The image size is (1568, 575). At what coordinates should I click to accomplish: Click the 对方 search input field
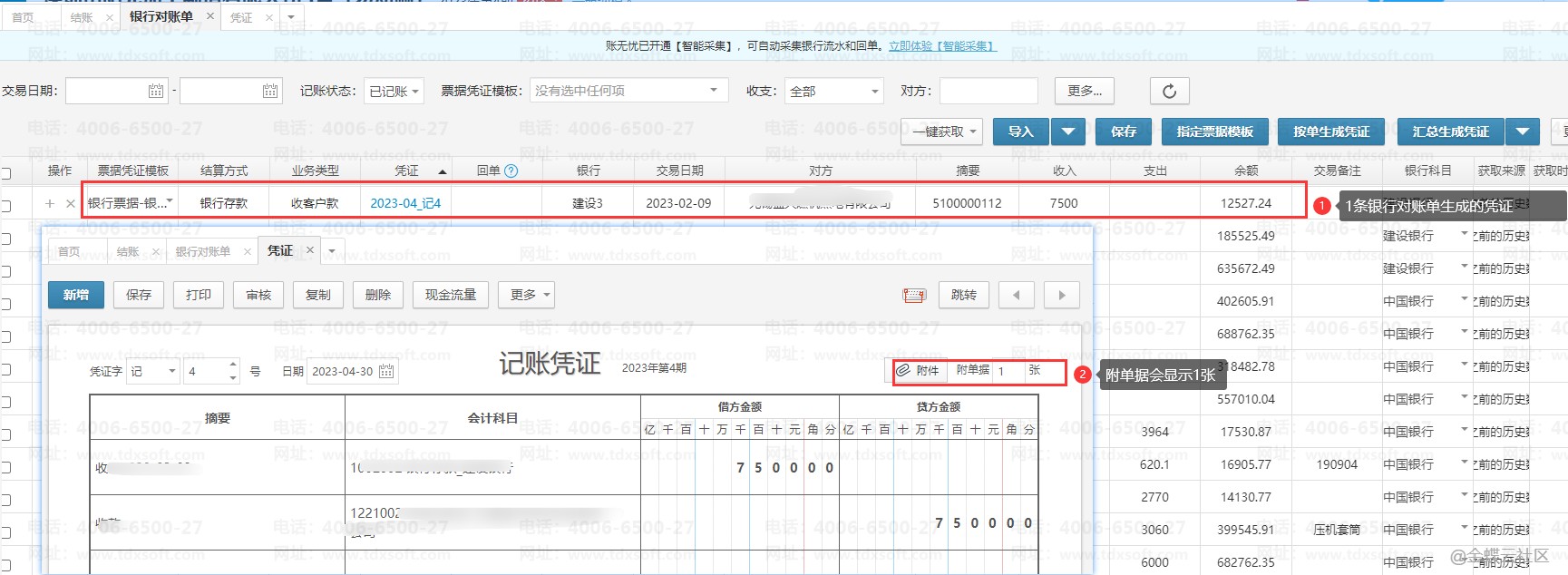[x=989, y=91]
